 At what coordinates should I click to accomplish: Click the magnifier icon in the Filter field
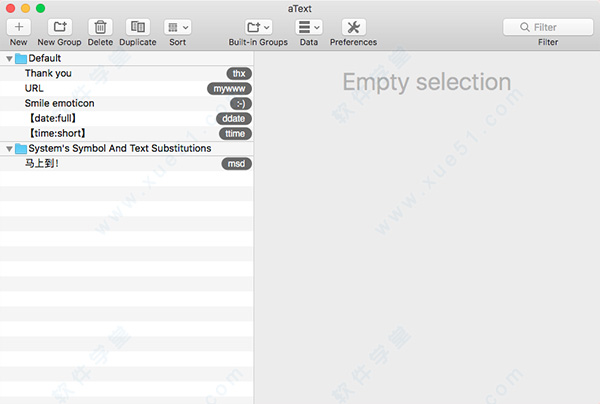[525, 27]
